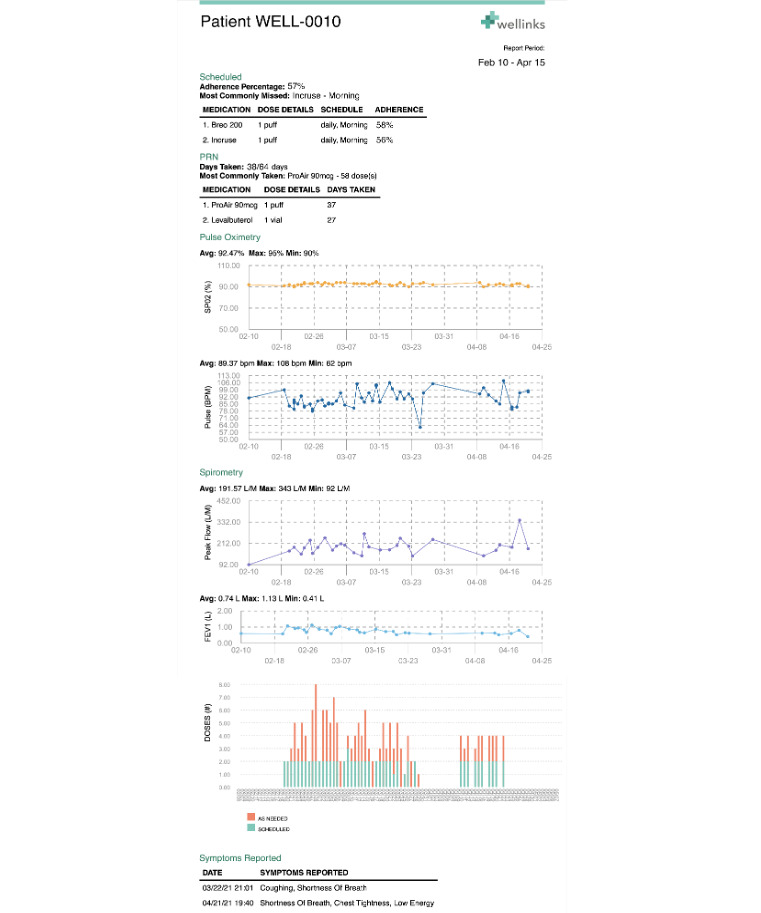Click the Wellinks green cross logo icon
The image size is (761, 913).
[x=489, y=21]
